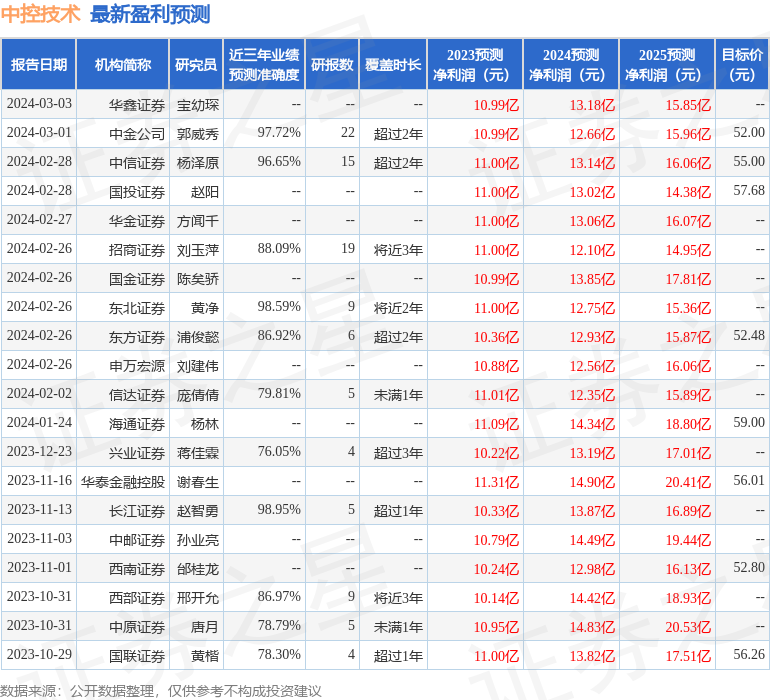Select the 2024预测净利润 column header
The image size is (770, 700).
click(571, 64)
